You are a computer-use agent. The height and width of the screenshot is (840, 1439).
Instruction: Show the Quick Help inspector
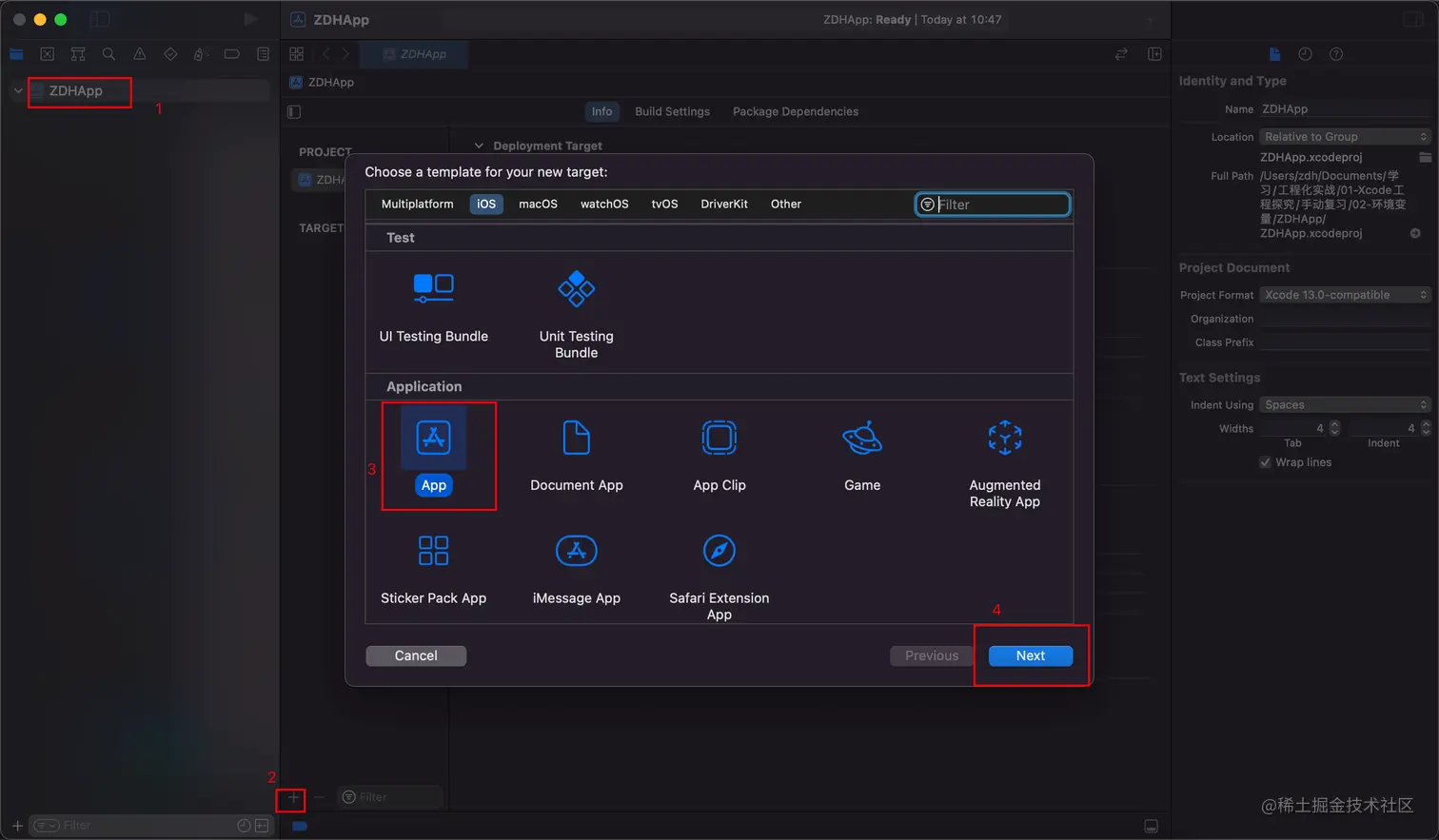tap(1336, 54)
